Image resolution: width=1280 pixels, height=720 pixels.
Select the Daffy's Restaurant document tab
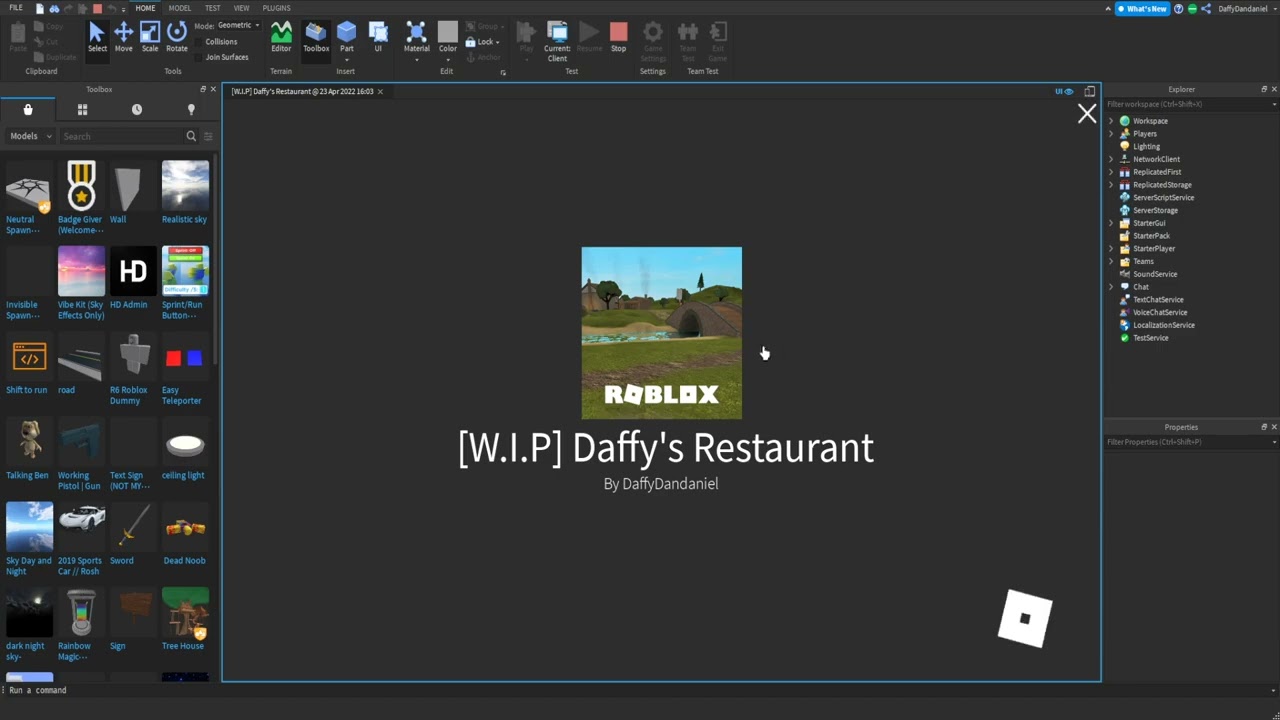pos(307,91)
